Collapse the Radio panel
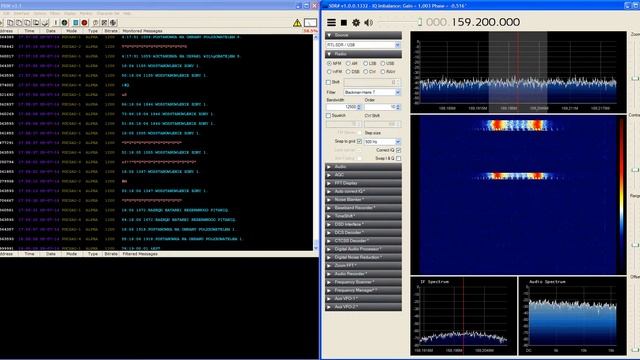 363,54
